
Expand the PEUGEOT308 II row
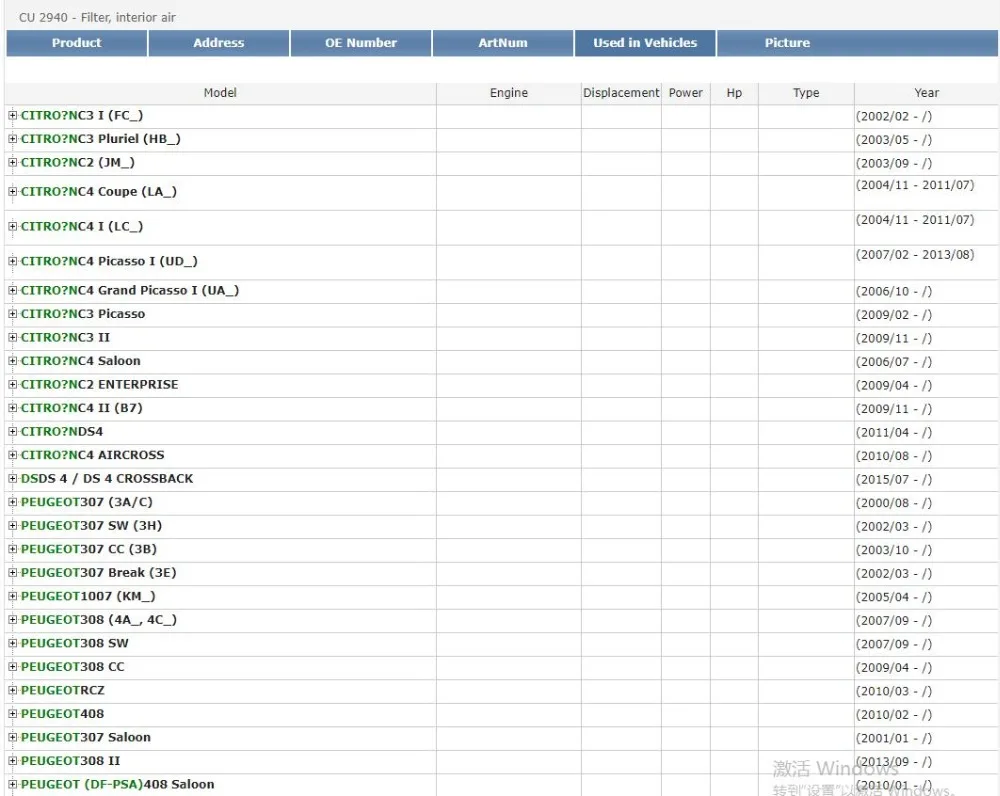(x=13, y=762)
